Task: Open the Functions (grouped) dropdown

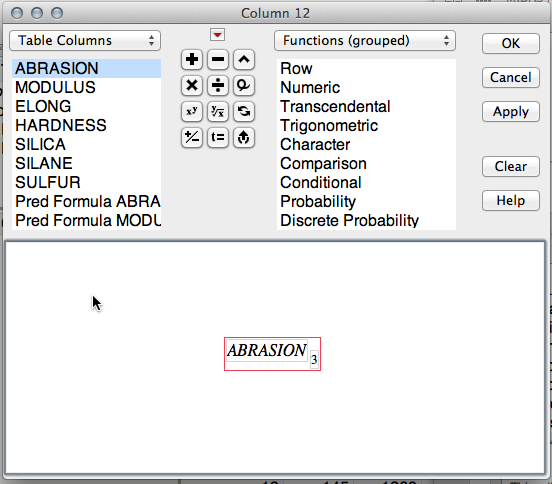Action: click(365, 40)
